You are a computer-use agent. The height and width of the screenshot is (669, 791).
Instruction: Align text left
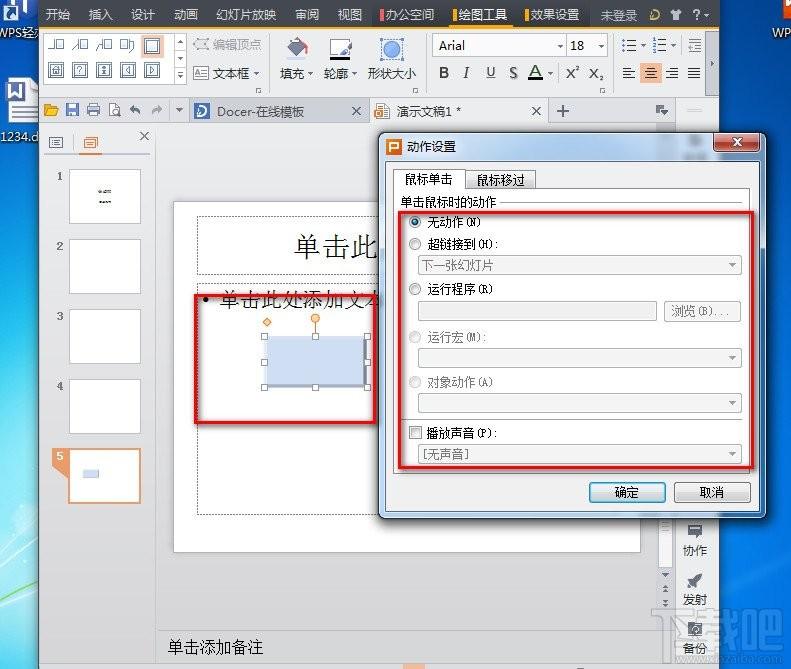pos(629,73)
